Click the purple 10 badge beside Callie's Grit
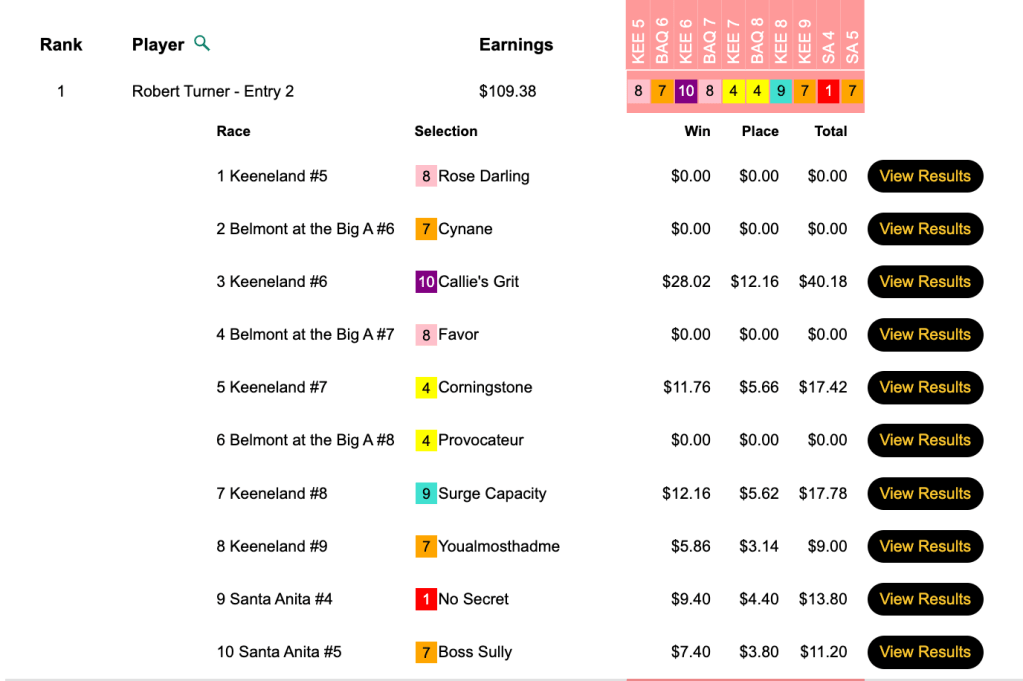 tap(426, 282)
